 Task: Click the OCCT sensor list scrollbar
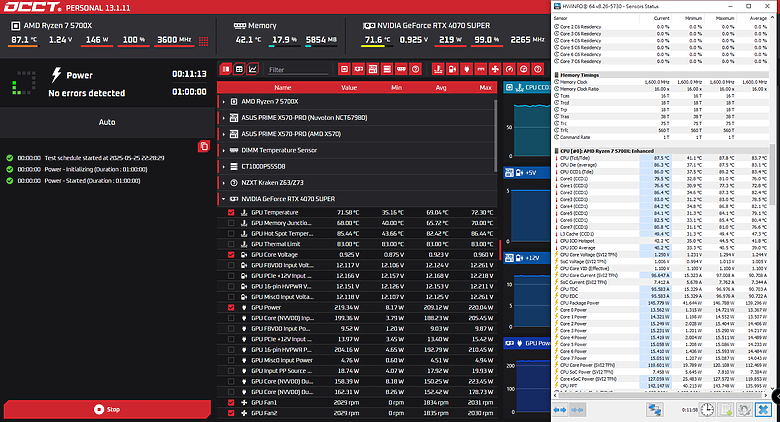[x=495, y=134]
